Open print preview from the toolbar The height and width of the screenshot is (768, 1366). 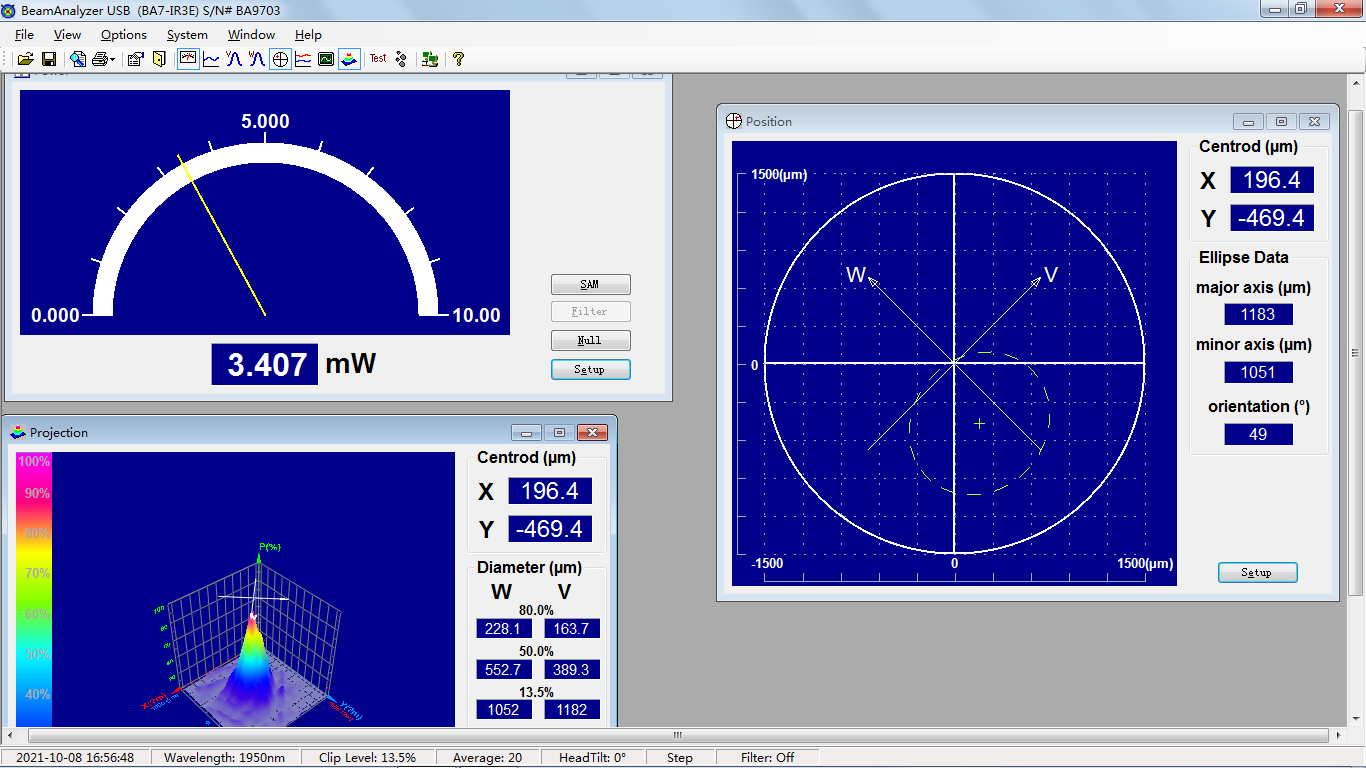point(78,60)
